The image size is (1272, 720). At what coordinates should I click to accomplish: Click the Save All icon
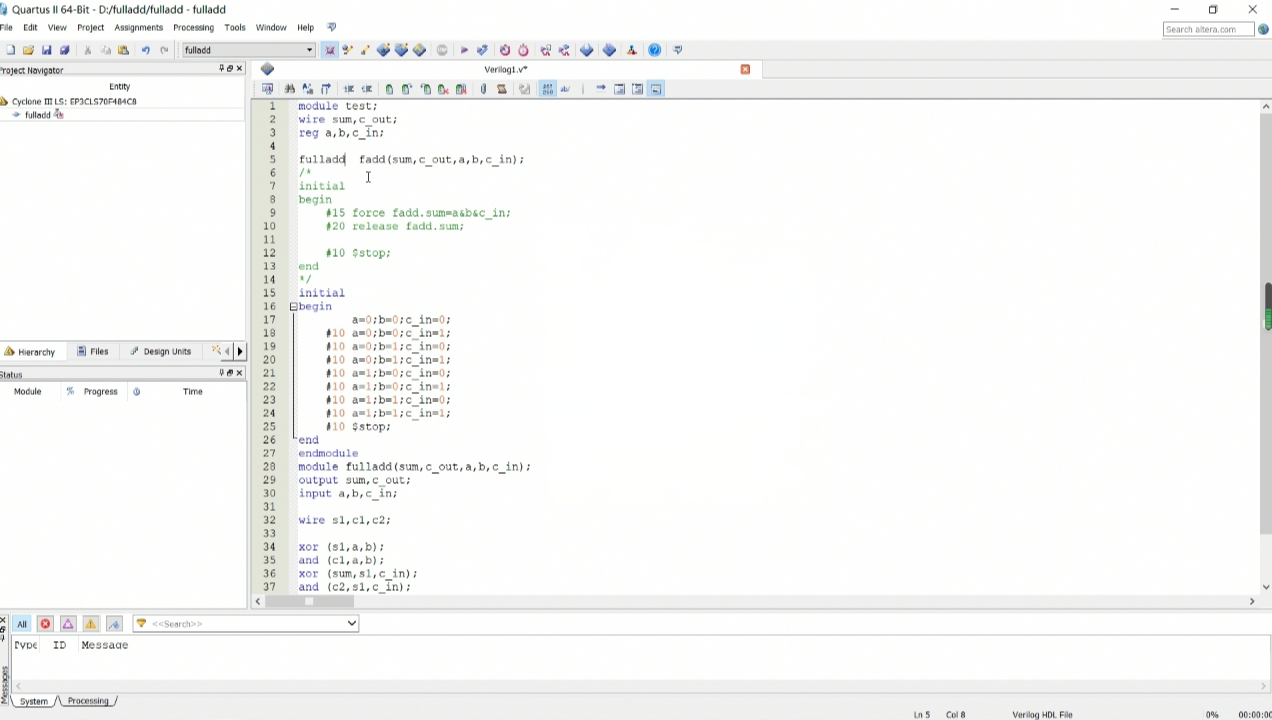coord(65,50)
